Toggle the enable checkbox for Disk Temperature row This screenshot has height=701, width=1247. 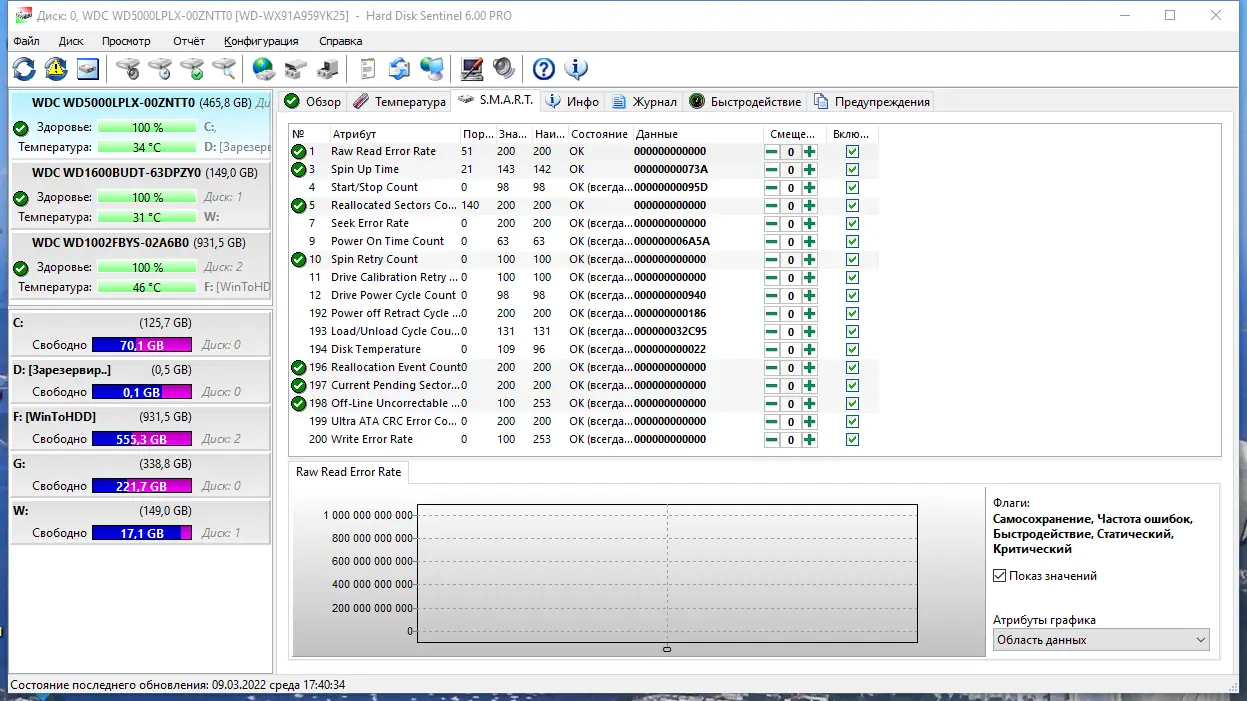(852, 350)
